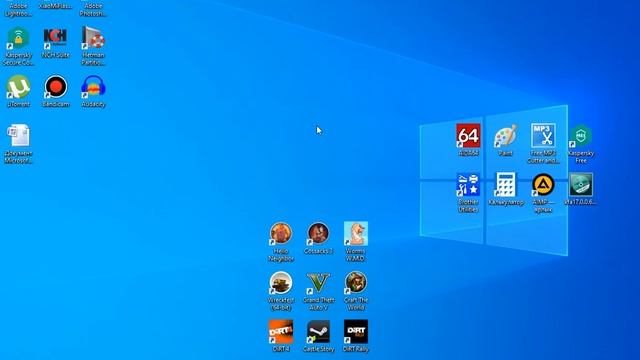Select the Kaspersky Free shield icon
640x360 pixels.
tap(581, 136)
